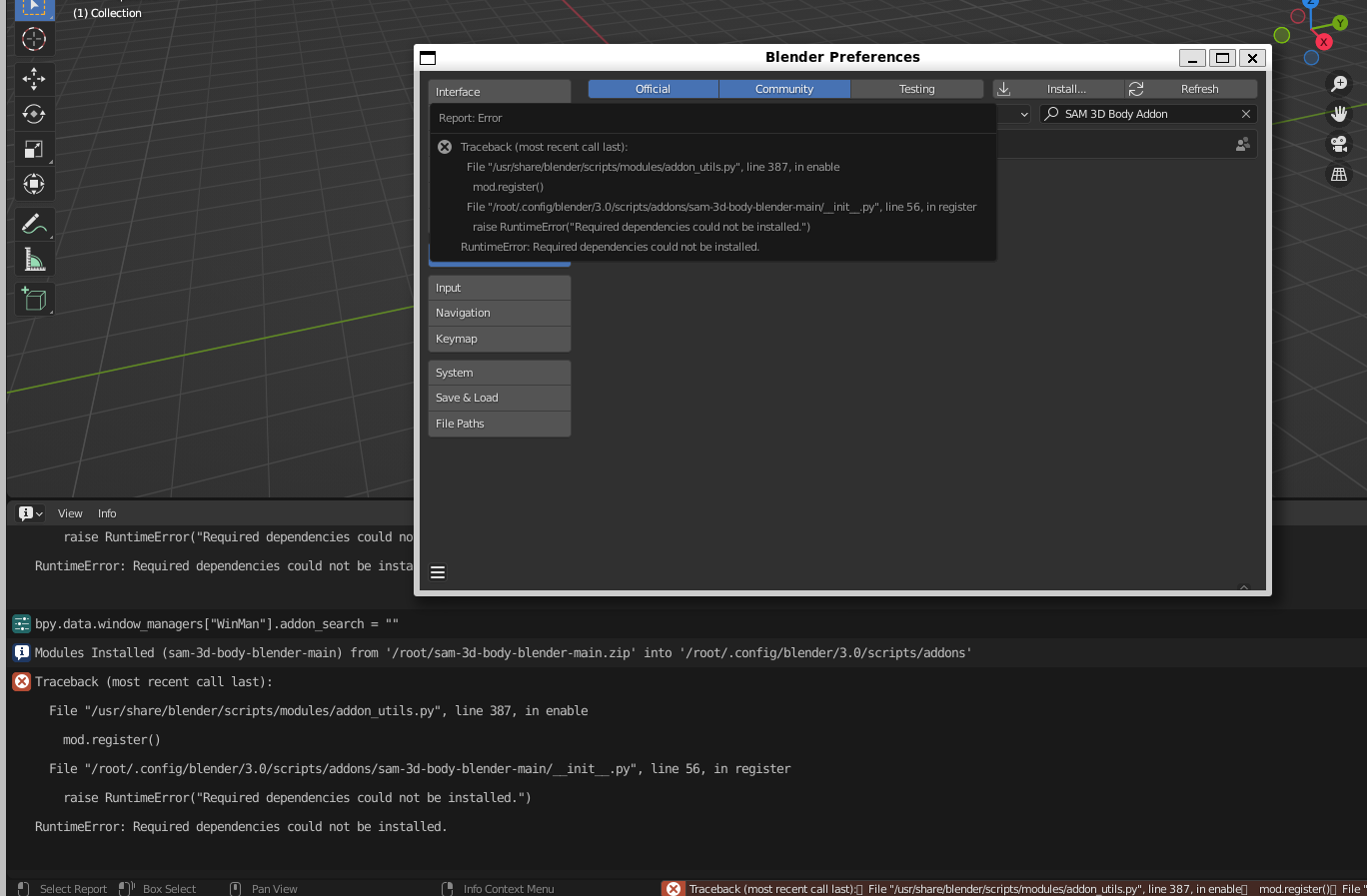The height and width of the screenshot is (896, 1367).
Task: Open the add-on category dropdown
Action: tap(1013, 114)
